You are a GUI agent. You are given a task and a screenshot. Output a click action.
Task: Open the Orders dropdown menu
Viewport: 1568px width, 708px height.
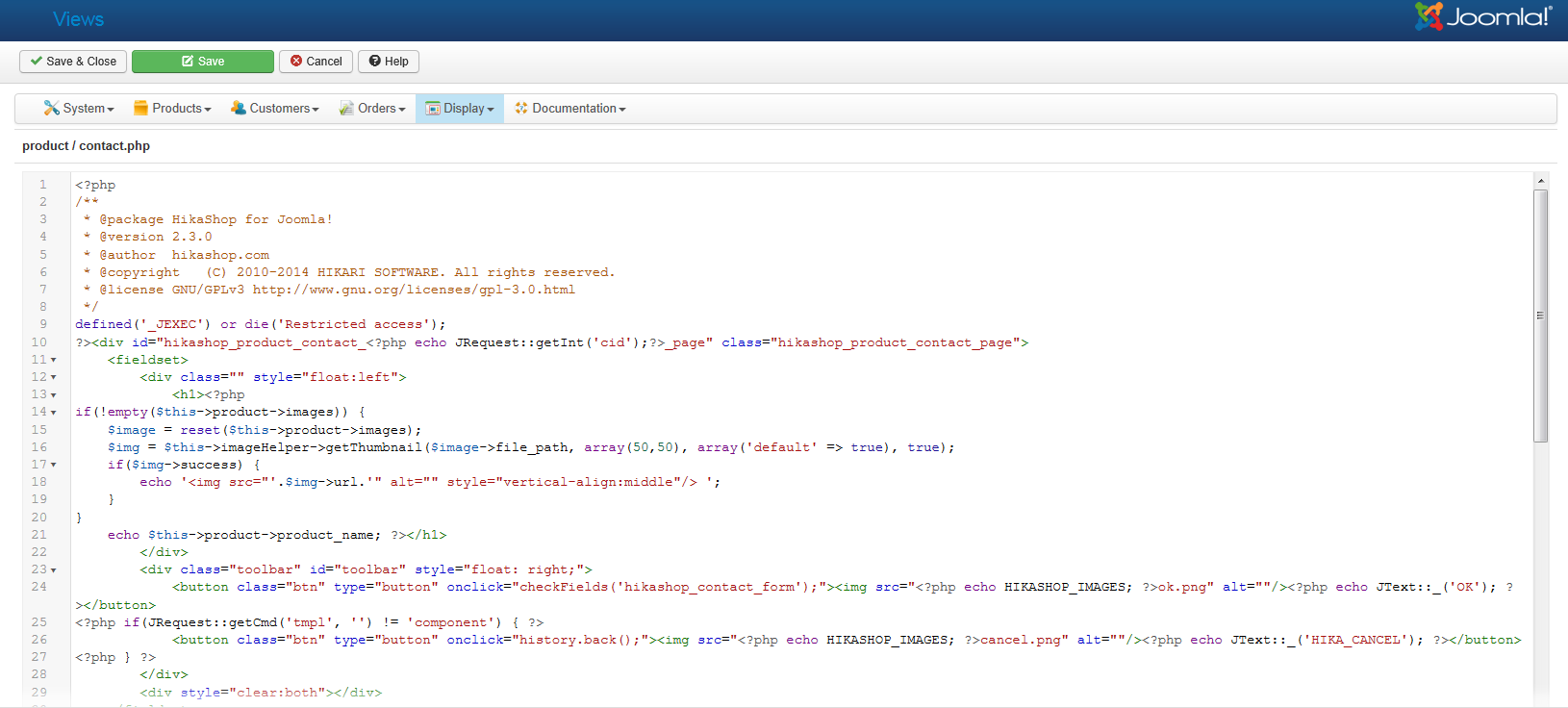pyautogui.click(x=372, y=109)
